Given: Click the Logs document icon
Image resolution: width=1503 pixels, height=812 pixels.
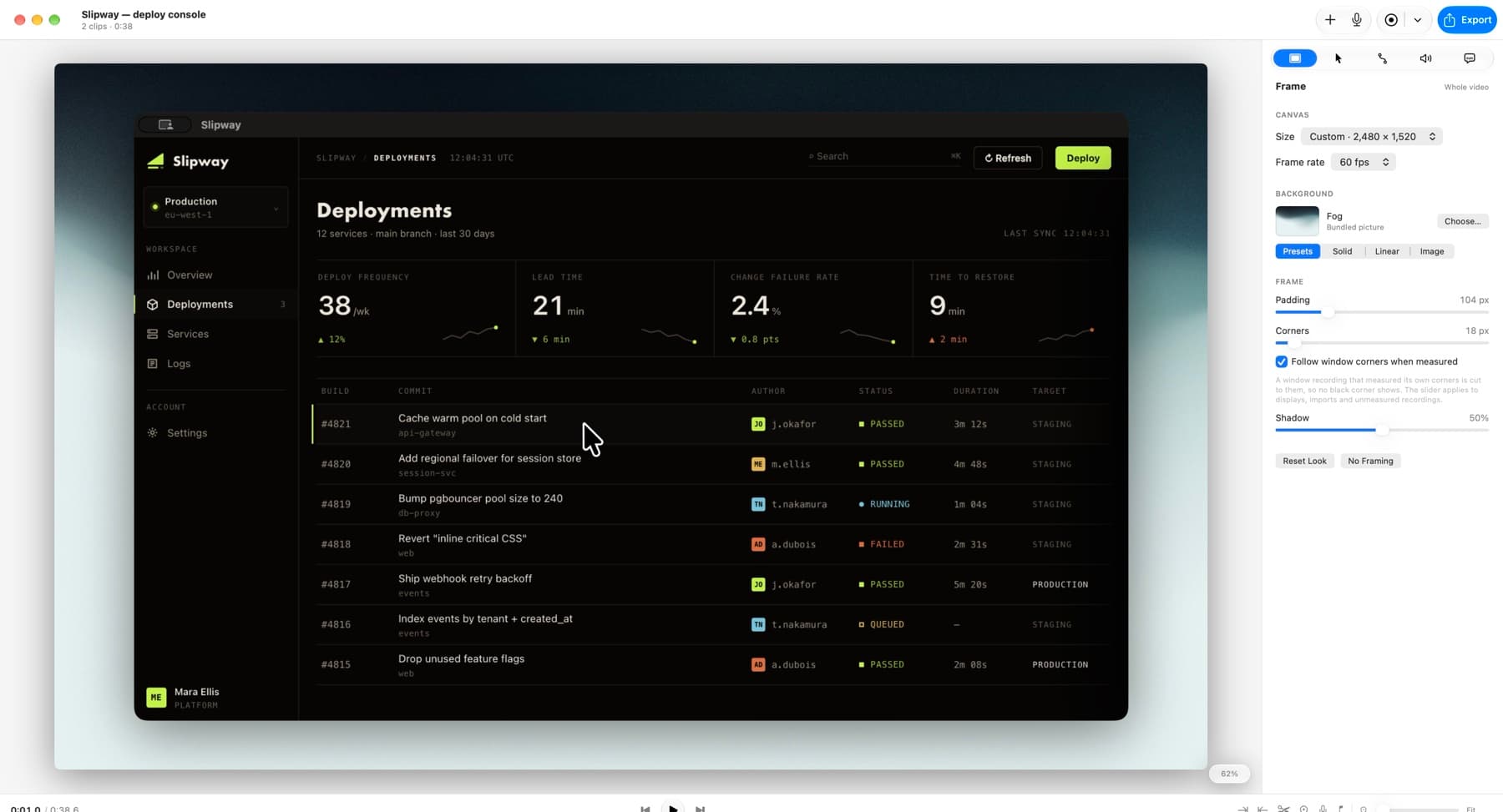Looking at the screenshot, I should 153,364.
